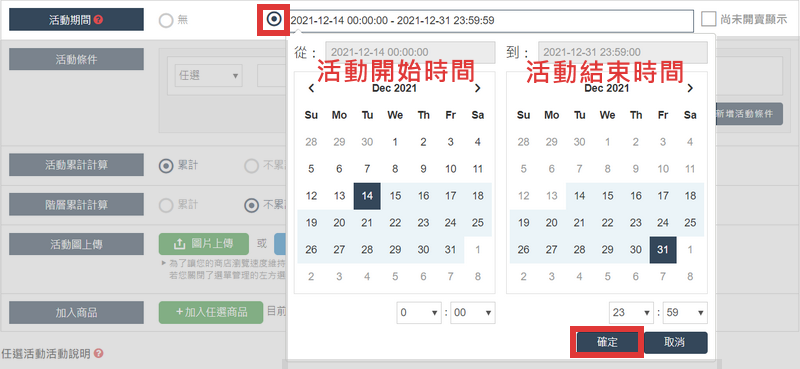The width and height of the screenshot is (800, 369).
Task: Click the 加入任選商品 button
Action: [211, 312]
